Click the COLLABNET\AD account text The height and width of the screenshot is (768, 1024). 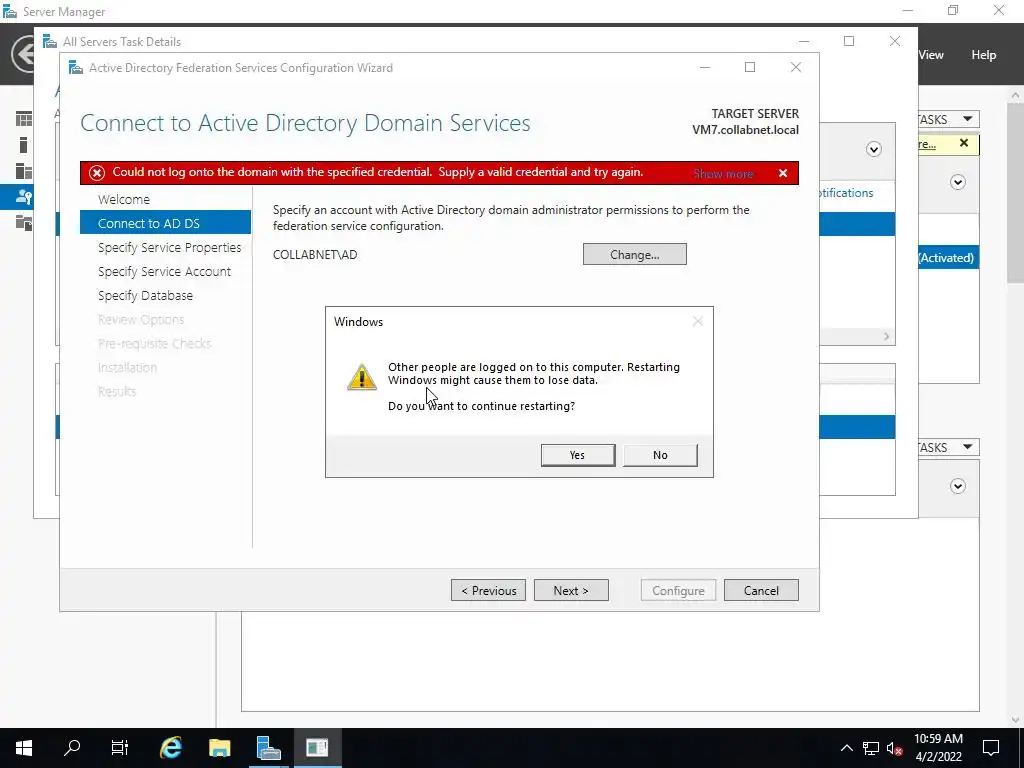(x=315, y=255)
